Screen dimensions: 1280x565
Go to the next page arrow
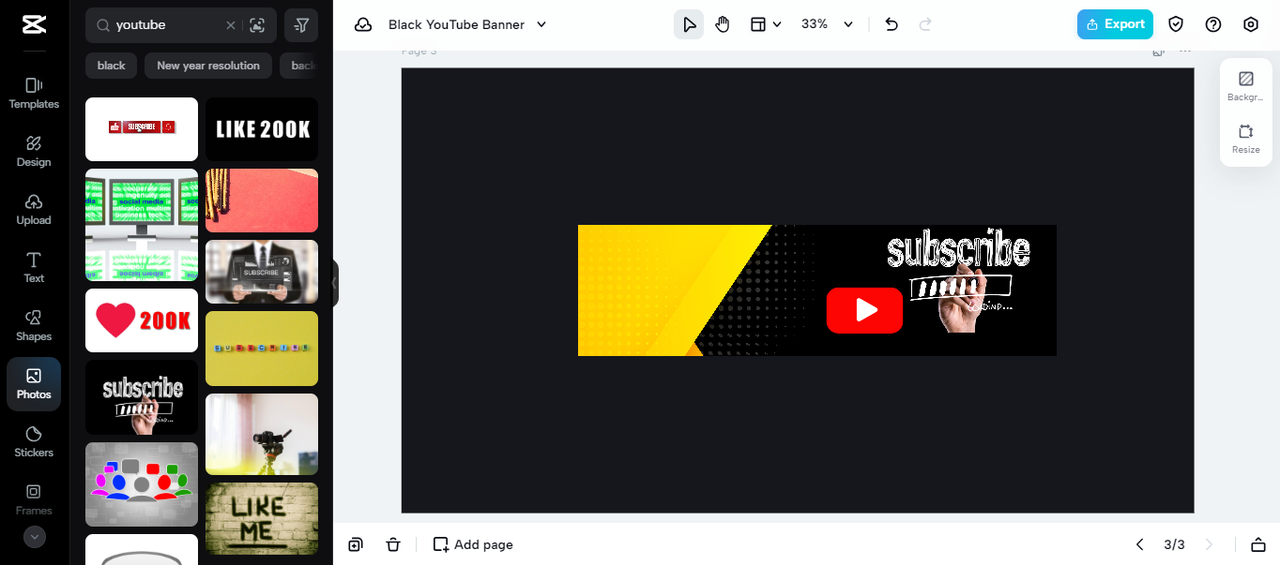[x=1209, y=545]
